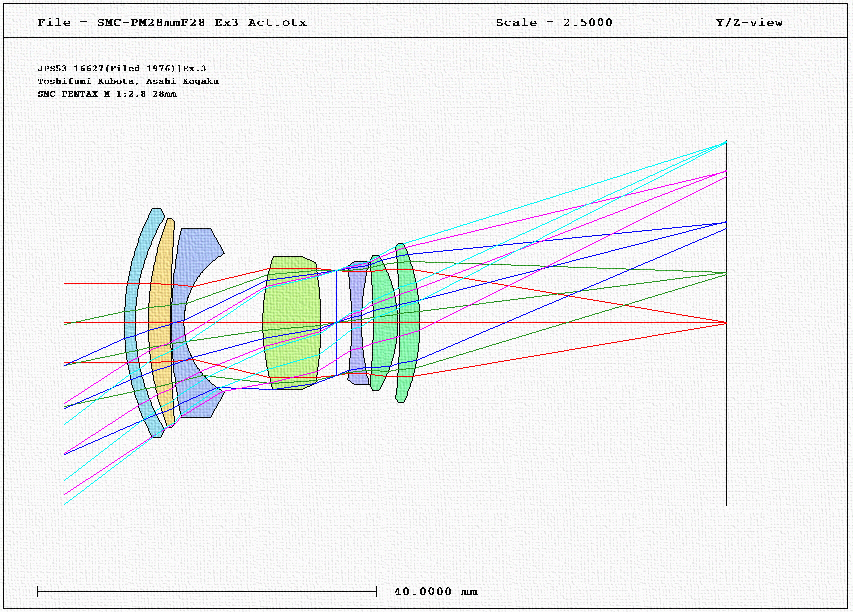Select the rearmost green lens element

pos(409,323)
